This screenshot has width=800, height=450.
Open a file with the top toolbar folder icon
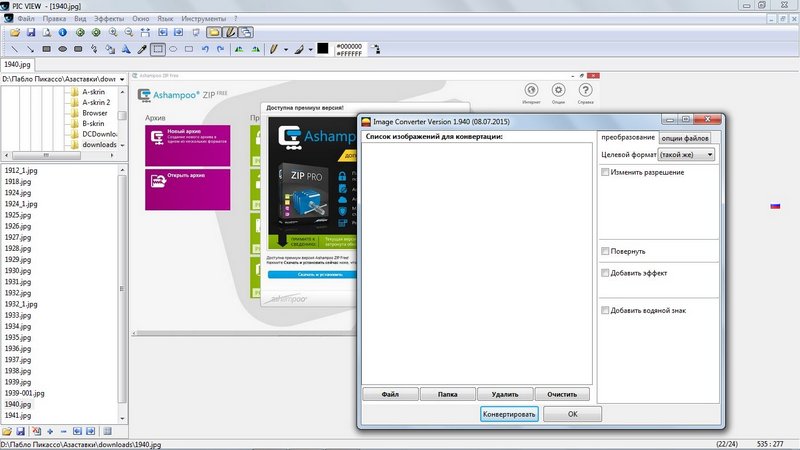[15, 33]
